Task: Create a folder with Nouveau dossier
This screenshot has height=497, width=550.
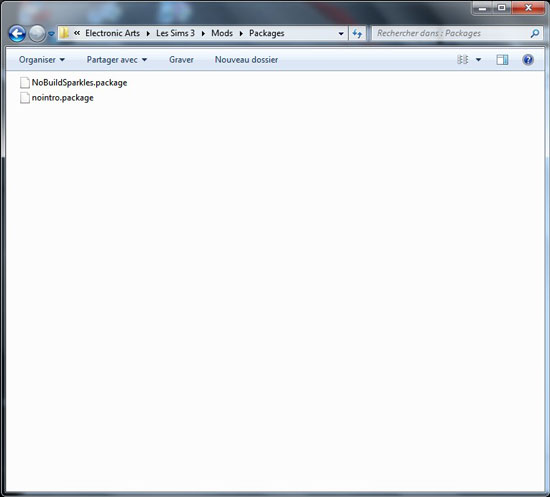Action: 246,60
